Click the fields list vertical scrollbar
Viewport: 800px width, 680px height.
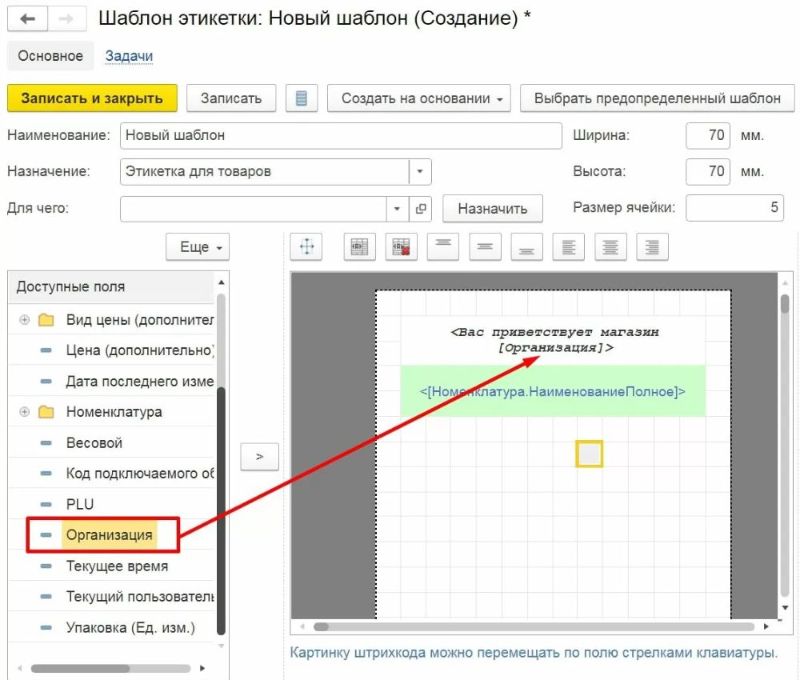[x=221, y=464]
